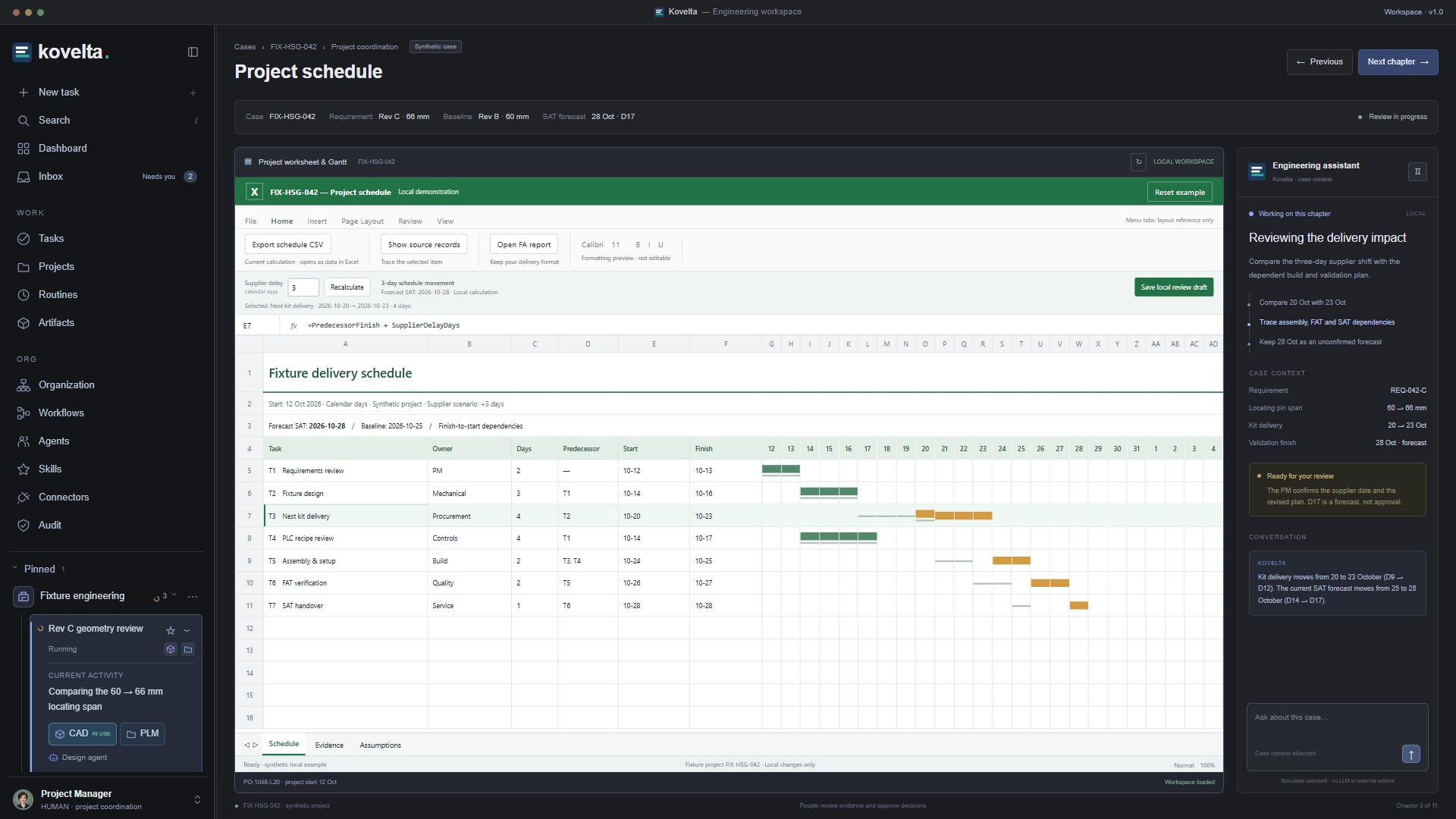Open Agents in sidebar
The image size is (1456, 819).
106,441
